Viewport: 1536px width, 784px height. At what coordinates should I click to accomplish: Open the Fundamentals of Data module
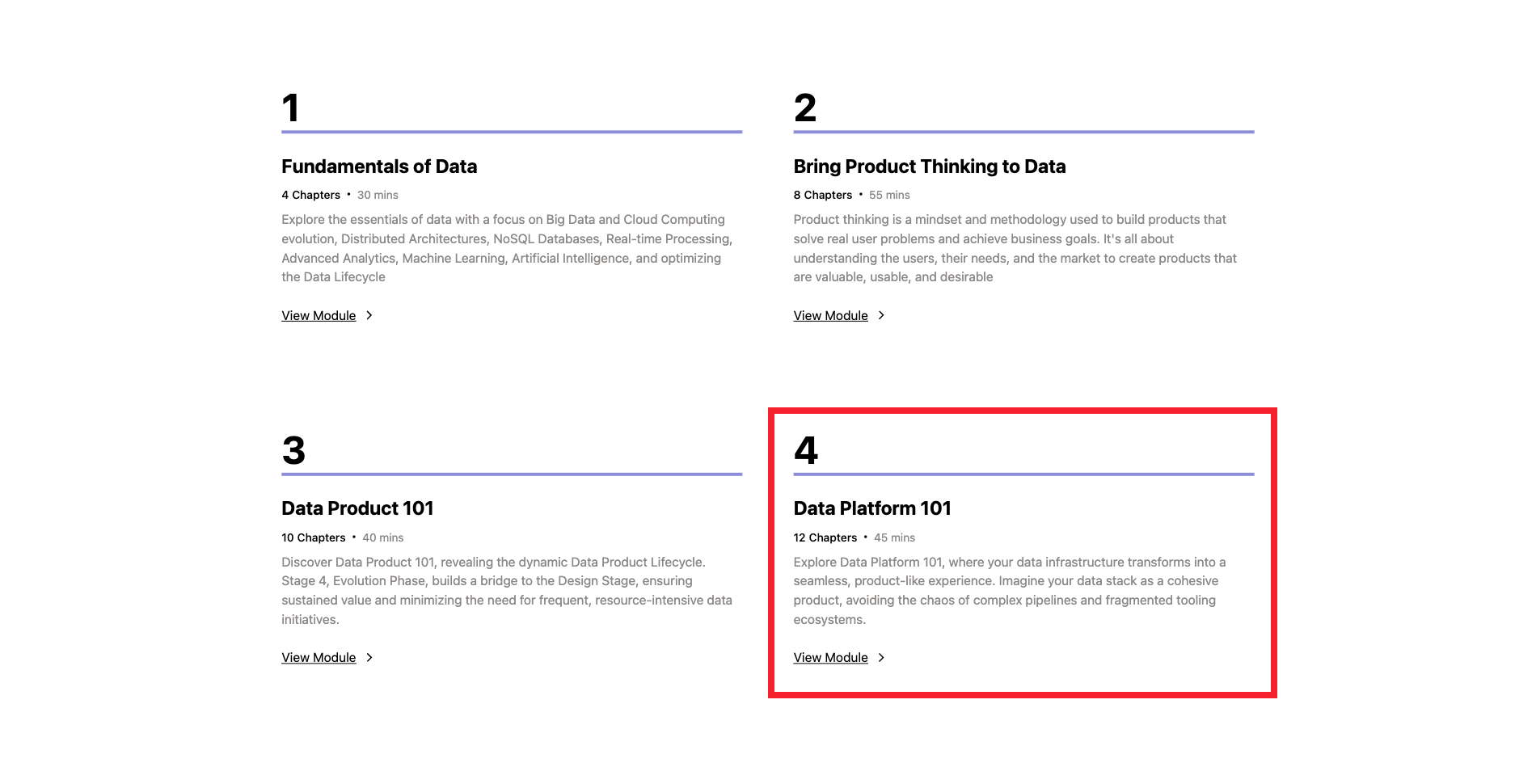[x=319, y=315]
